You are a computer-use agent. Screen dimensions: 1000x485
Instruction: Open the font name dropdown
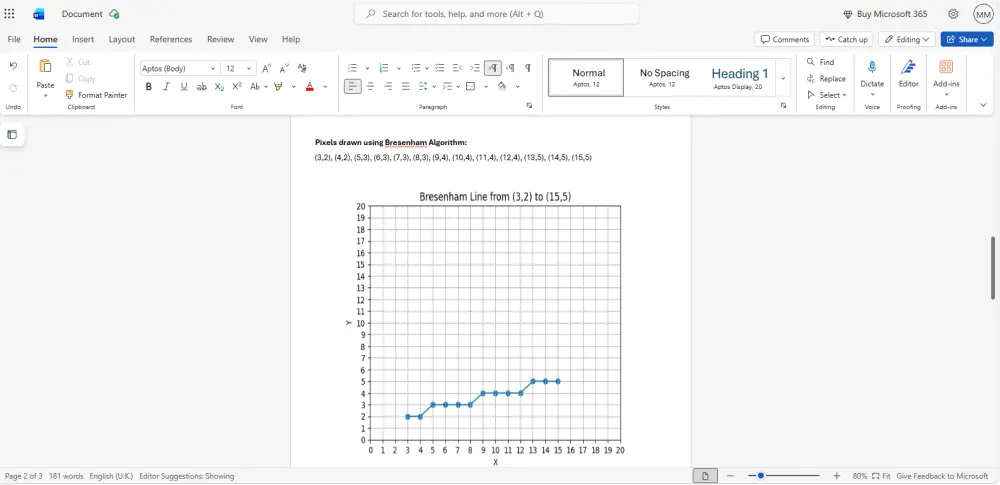coord(213,68)
